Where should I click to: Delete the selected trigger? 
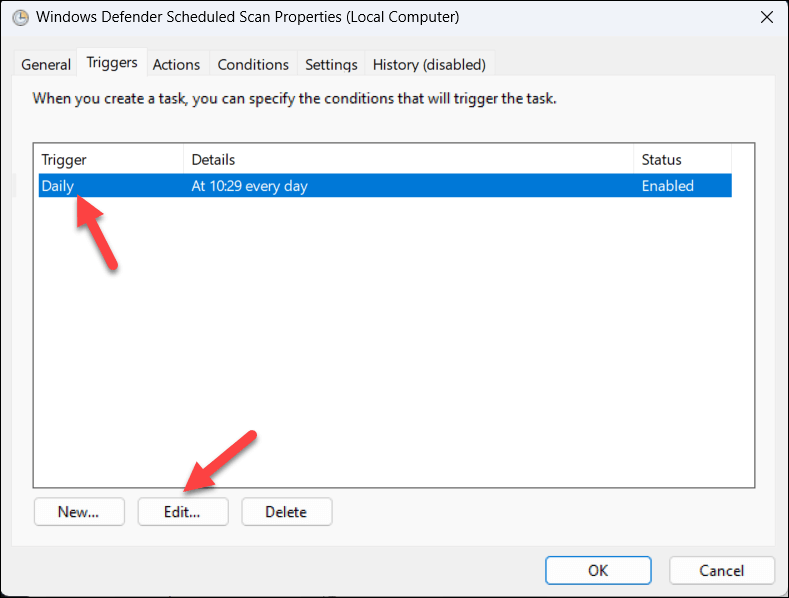pos(286,512)
